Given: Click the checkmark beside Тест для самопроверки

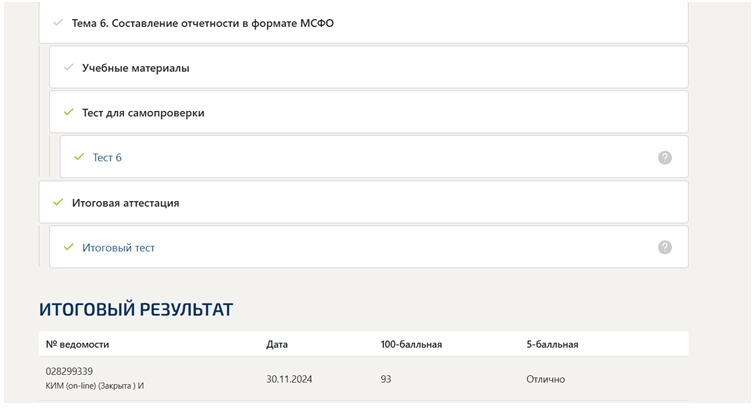Looking at the screenshot, I should pos(69,112).
